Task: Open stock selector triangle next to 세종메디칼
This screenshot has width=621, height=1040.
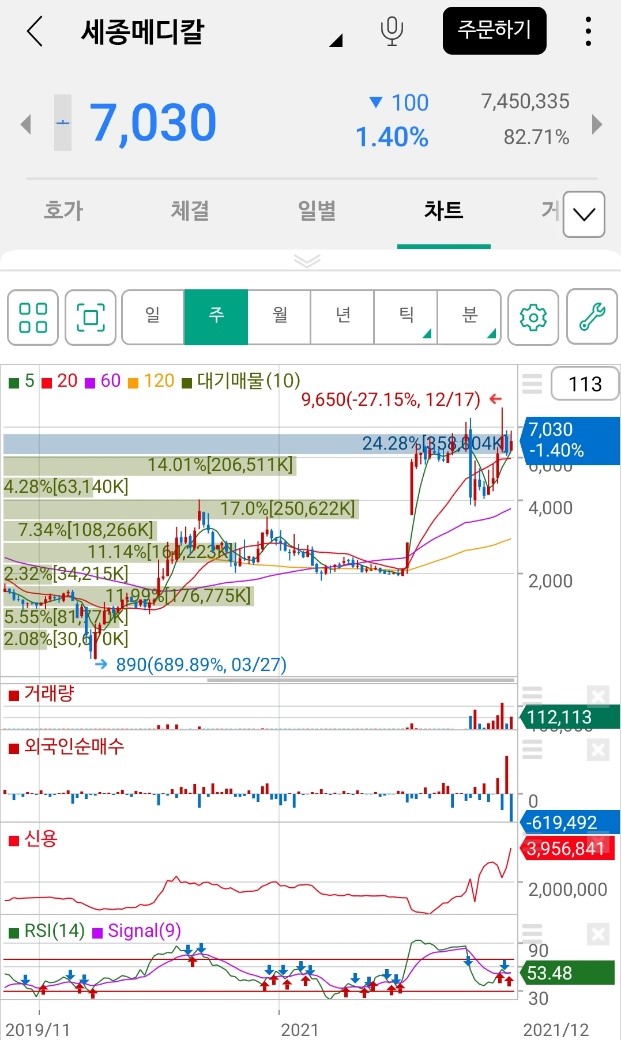Action: (x=336, y=41)
